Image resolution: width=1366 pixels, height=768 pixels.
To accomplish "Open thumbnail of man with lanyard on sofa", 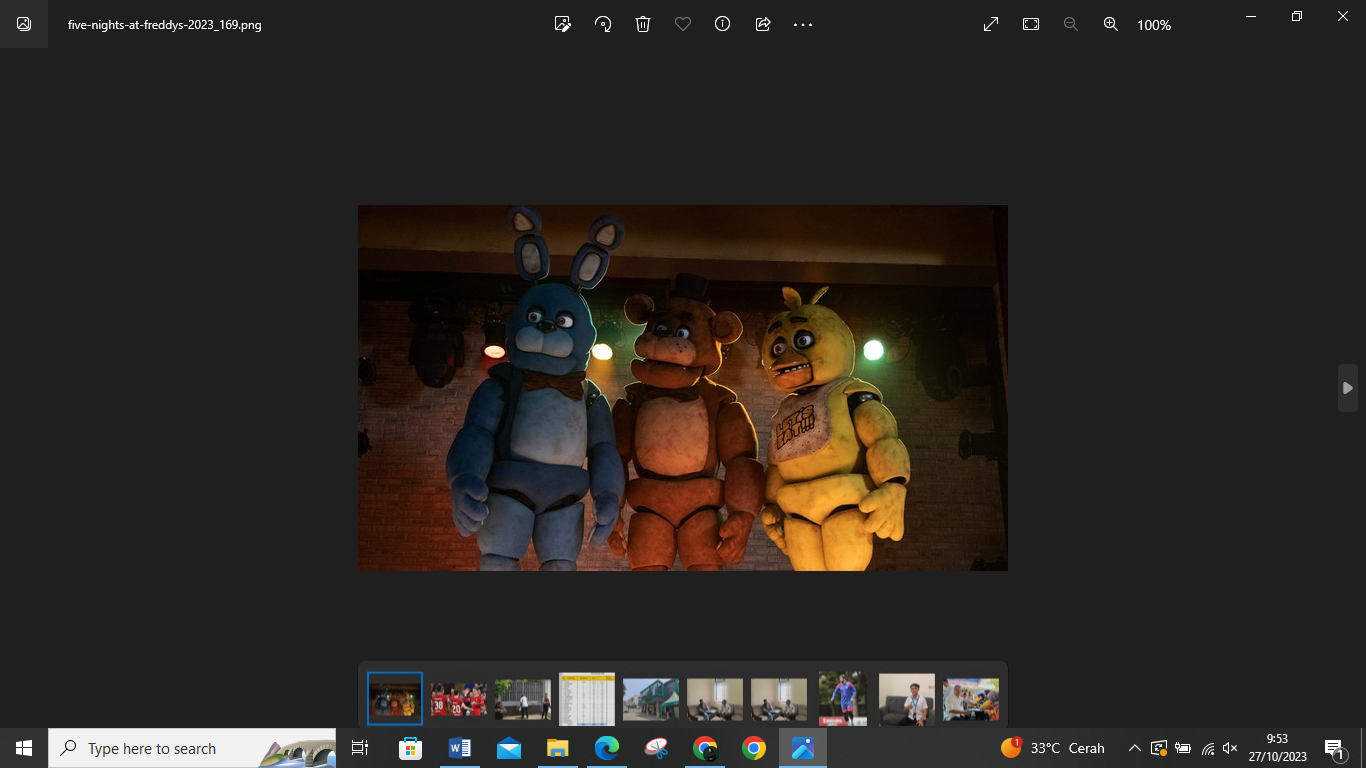I will [907, 699].
